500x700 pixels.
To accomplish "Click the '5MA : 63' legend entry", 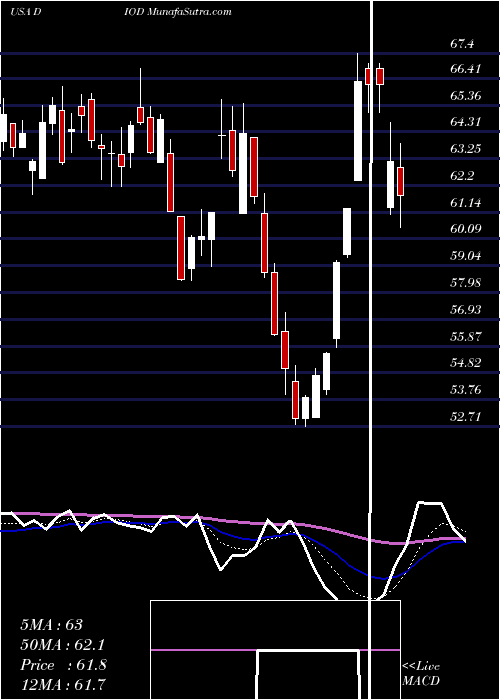I will [x=51, y=624].
